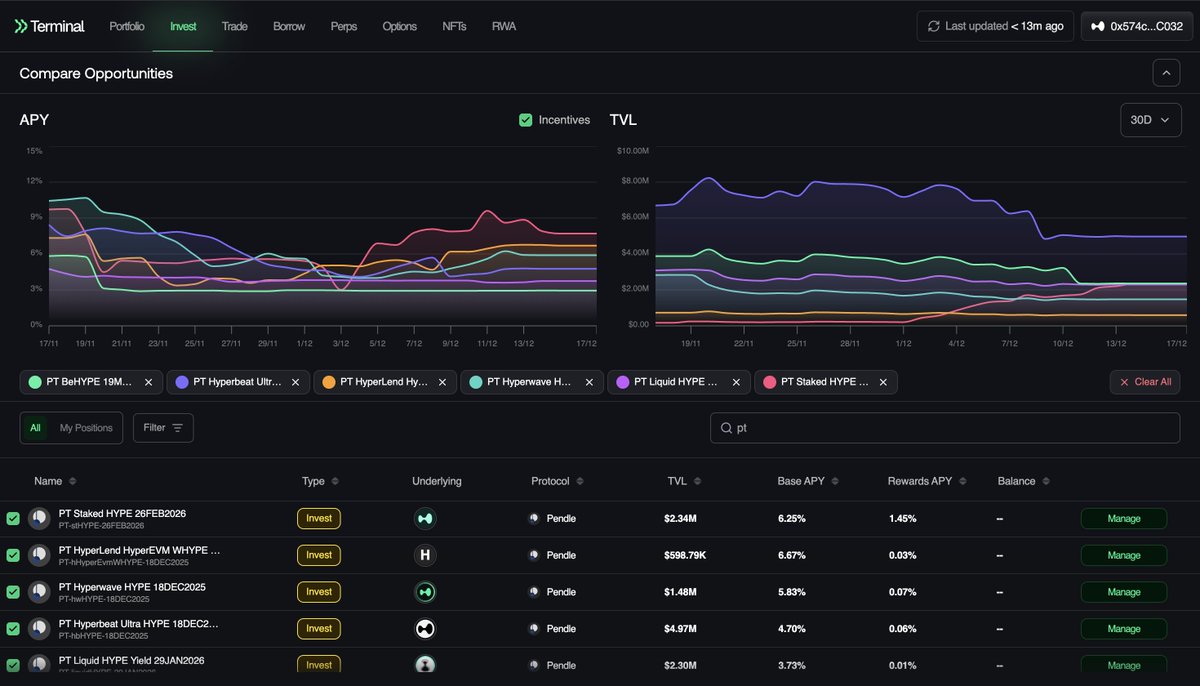Go to the Trade tab
The width and height of the screenshot is (1200, 686).
(235, 27)
